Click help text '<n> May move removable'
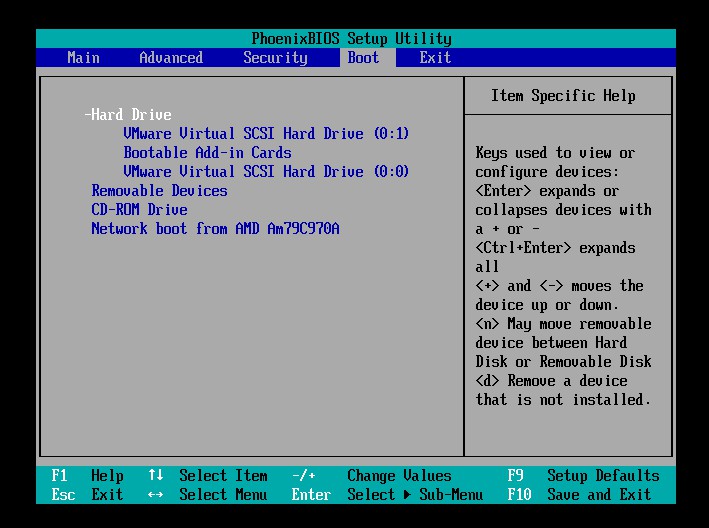 [x=563, y=324]
